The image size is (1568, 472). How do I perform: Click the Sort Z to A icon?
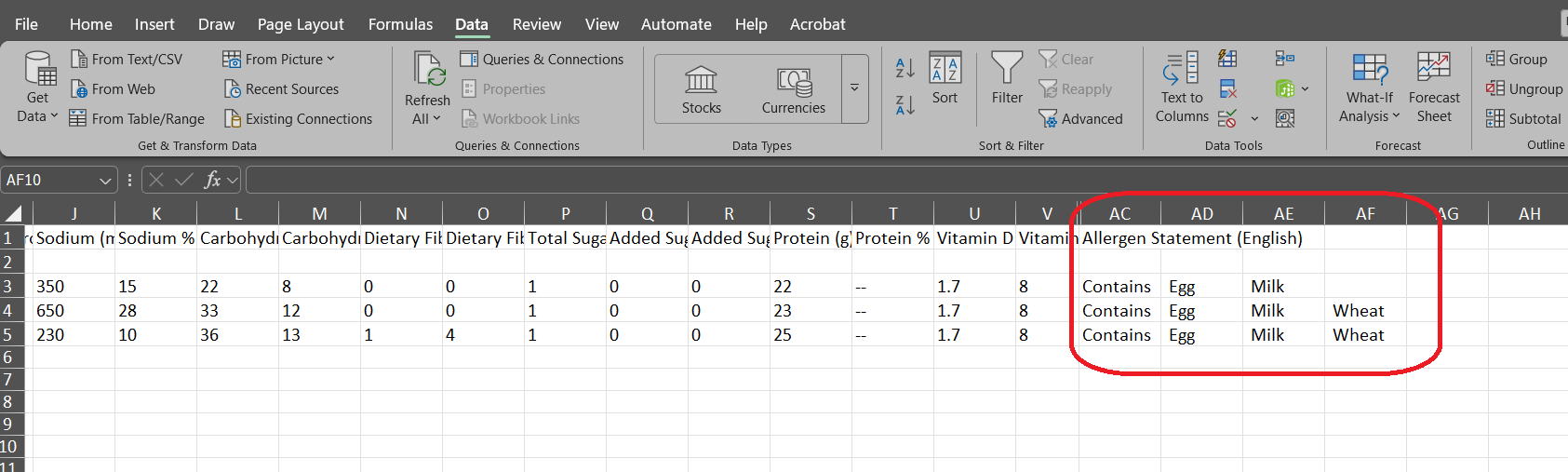tap(905, 104)
